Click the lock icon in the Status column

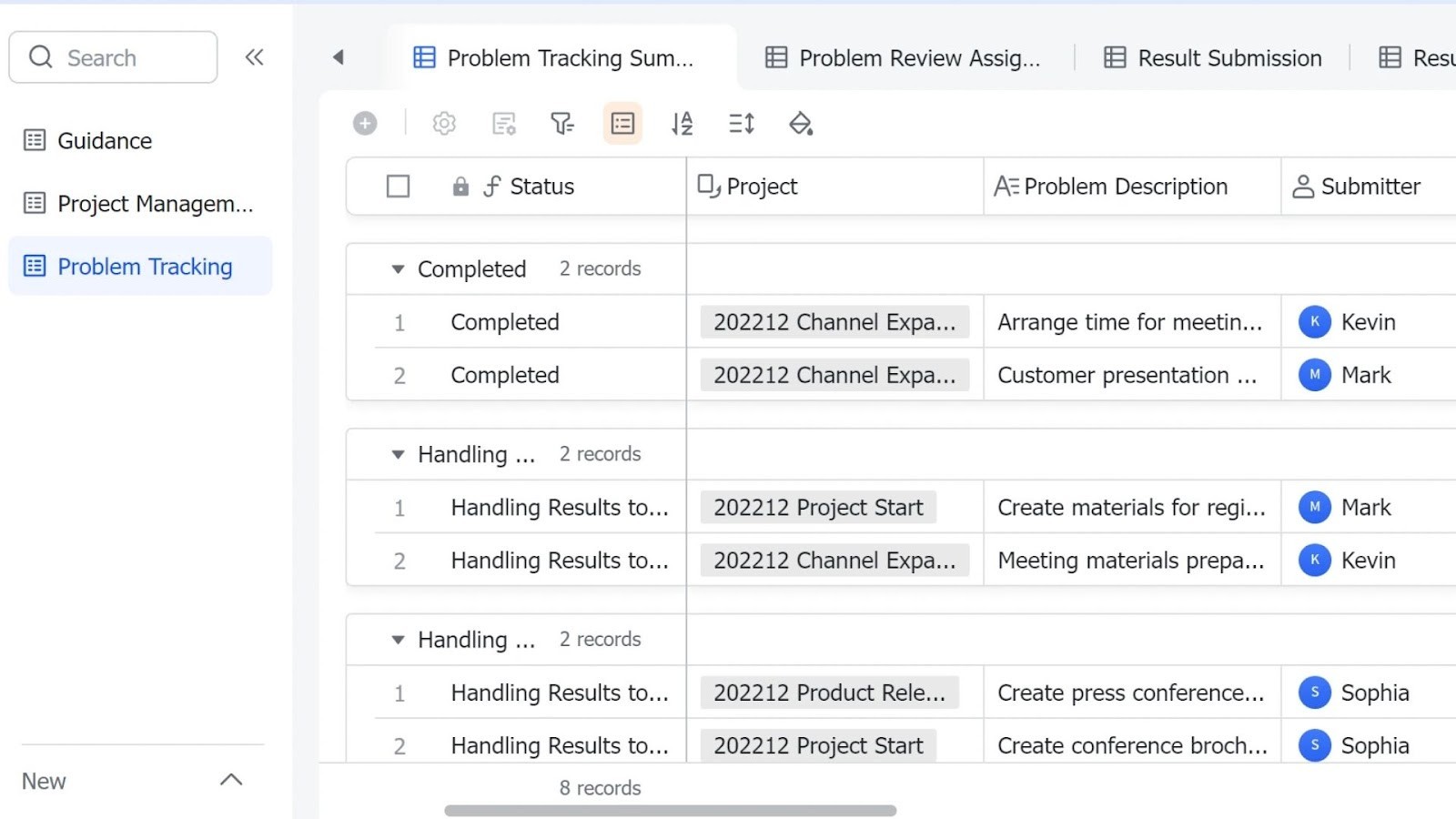click(460, 186)
